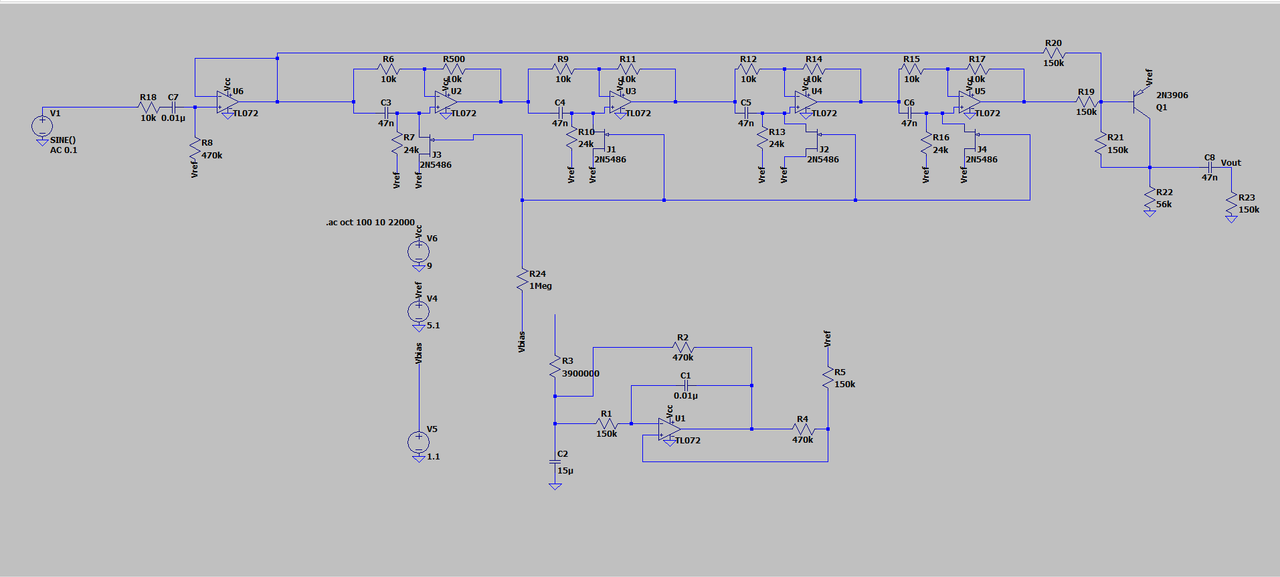Select resistor R500 10k symbol
Screen dimensions: 1280x577
(x=453, y=69)
